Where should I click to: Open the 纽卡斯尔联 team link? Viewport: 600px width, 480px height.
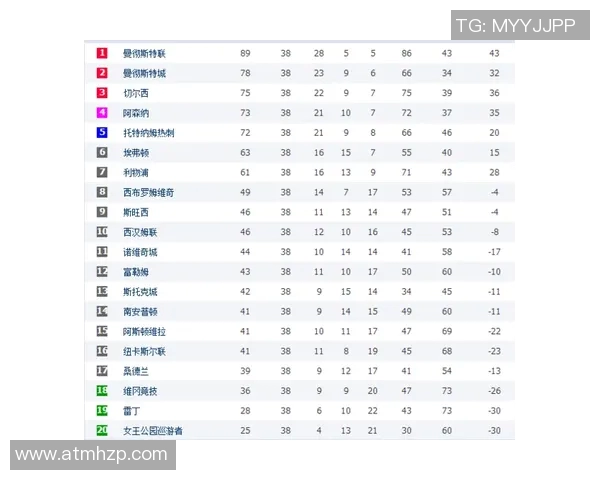click(144, 351)
